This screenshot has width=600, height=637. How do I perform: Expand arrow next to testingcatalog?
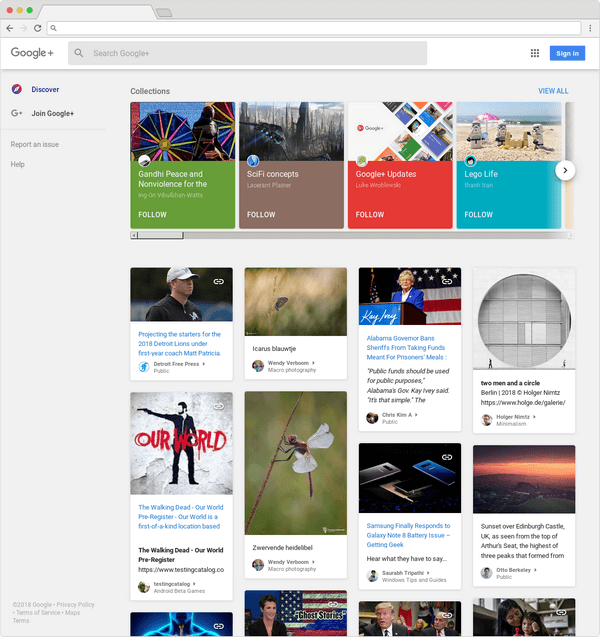click(x=194, y=584)
